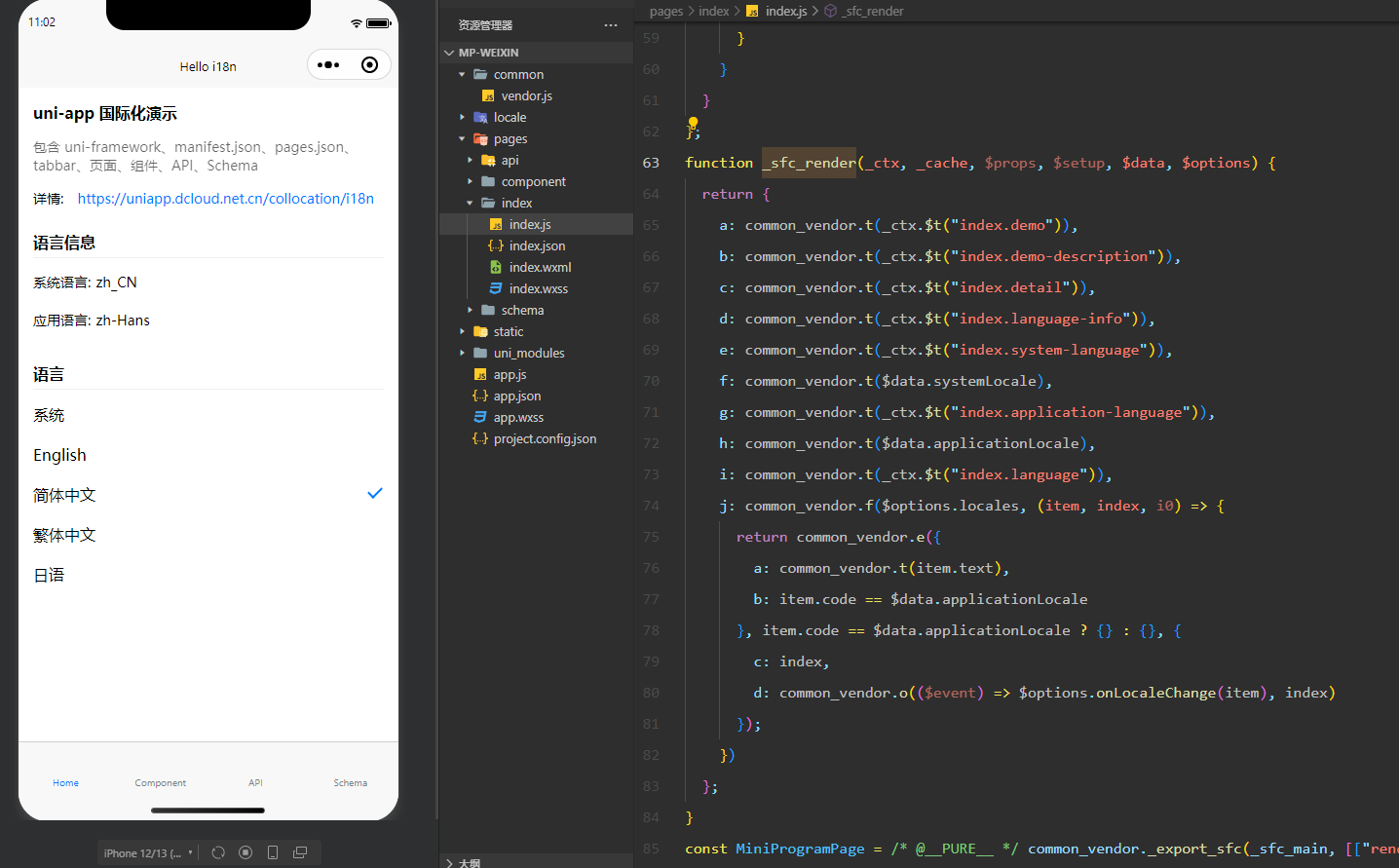Click the detach simulator window icon

coord(300,852)
